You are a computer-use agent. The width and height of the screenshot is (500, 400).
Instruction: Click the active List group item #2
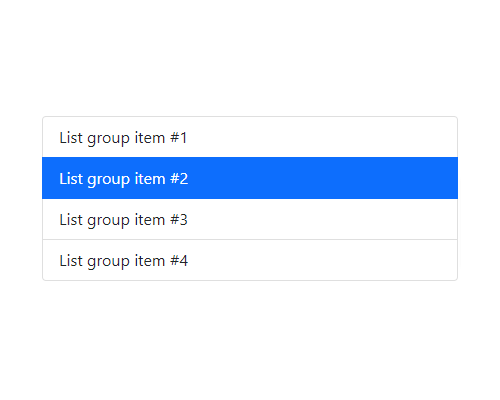250,178
